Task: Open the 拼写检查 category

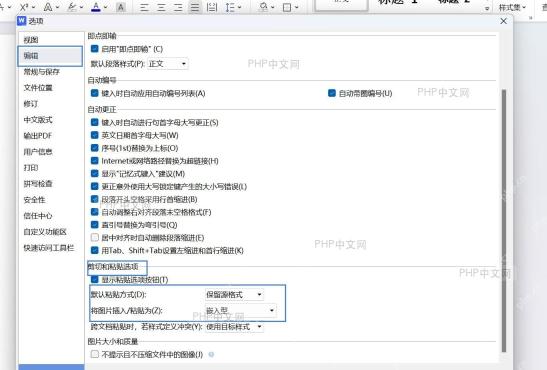Action: [38, 184]
